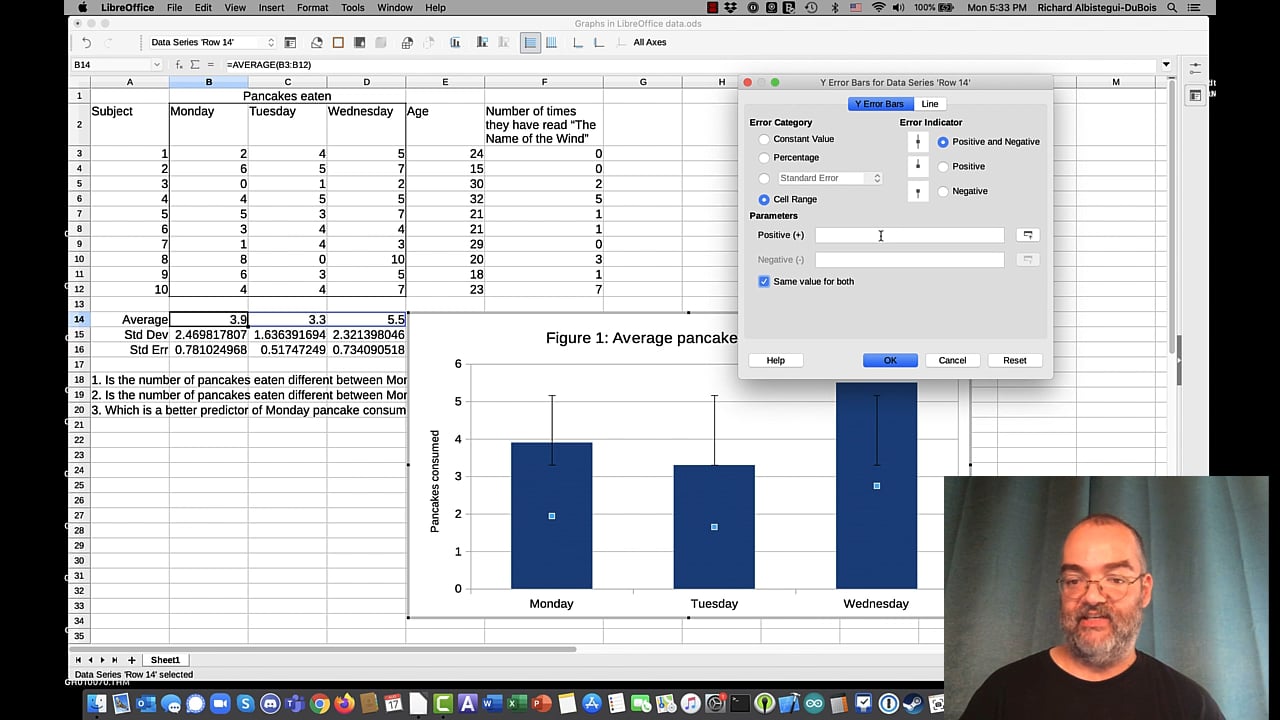Choose the positive-only error indicator image
1280x720 pixels.
click(917, 166)
